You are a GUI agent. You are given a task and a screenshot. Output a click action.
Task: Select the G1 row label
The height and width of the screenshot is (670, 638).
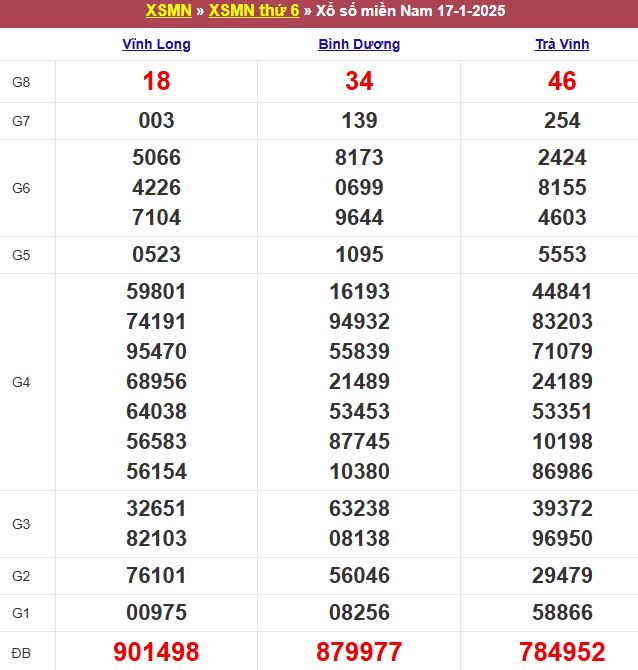pos(21,613)
